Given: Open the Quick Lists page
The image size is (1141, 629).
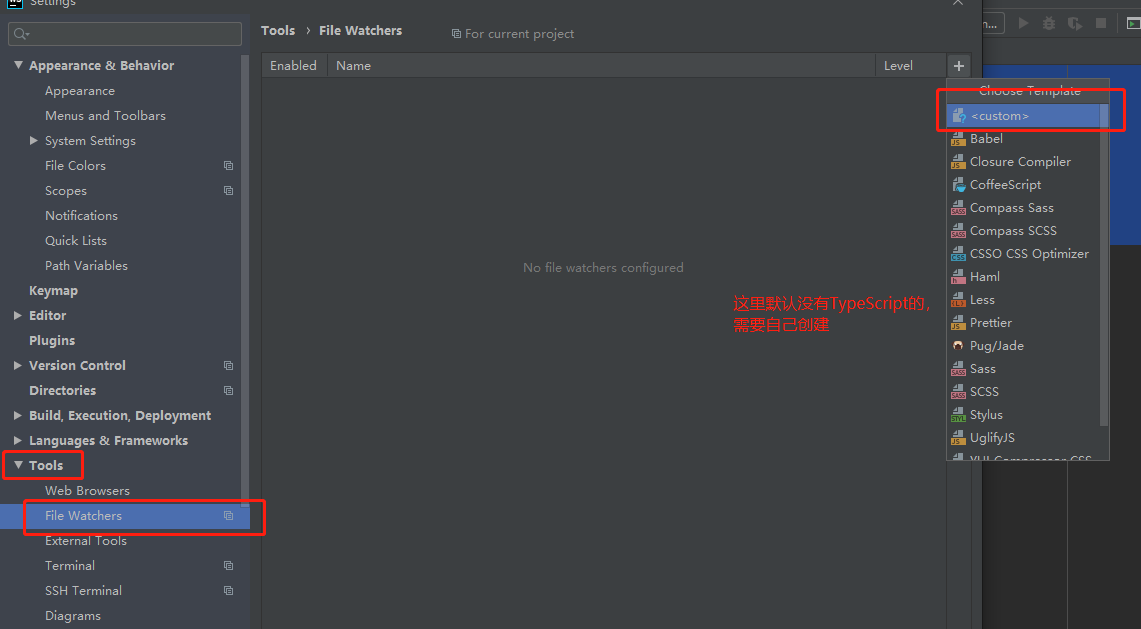Looking at the screenshot, I should (x=76, y=241).
